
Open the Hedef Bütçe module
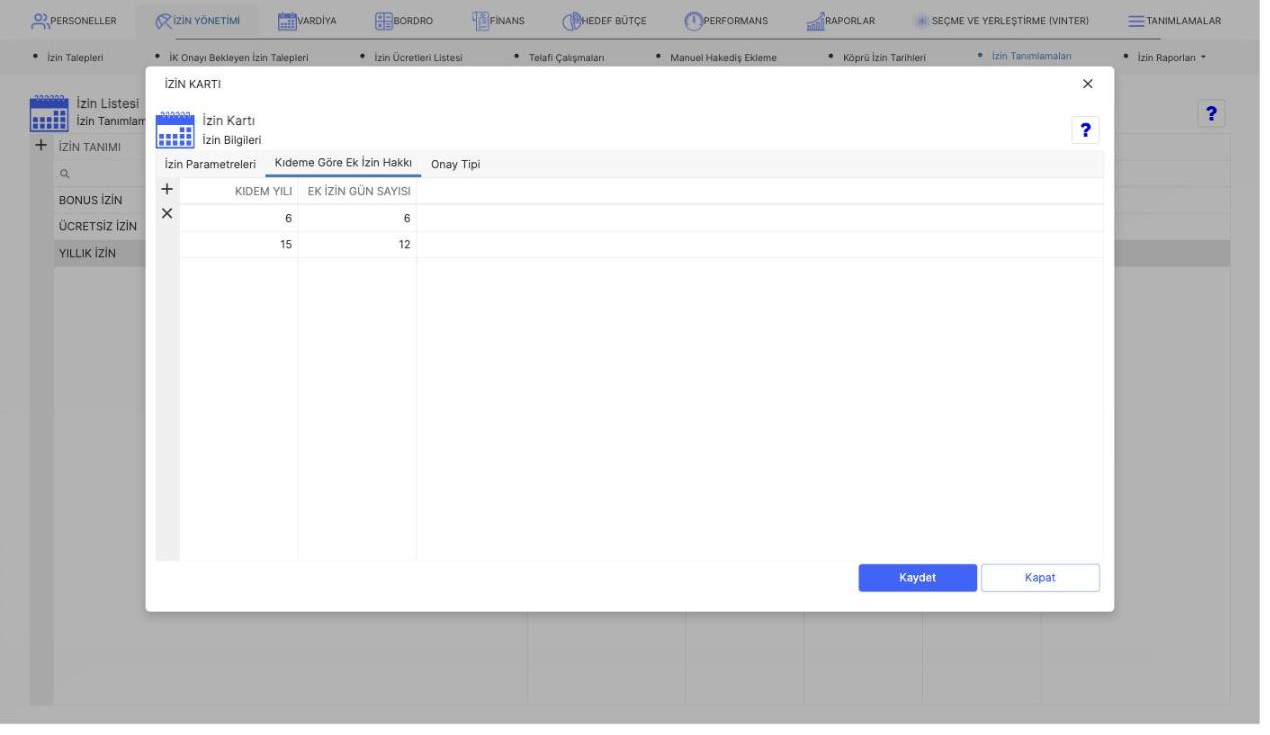coord(605,20)
